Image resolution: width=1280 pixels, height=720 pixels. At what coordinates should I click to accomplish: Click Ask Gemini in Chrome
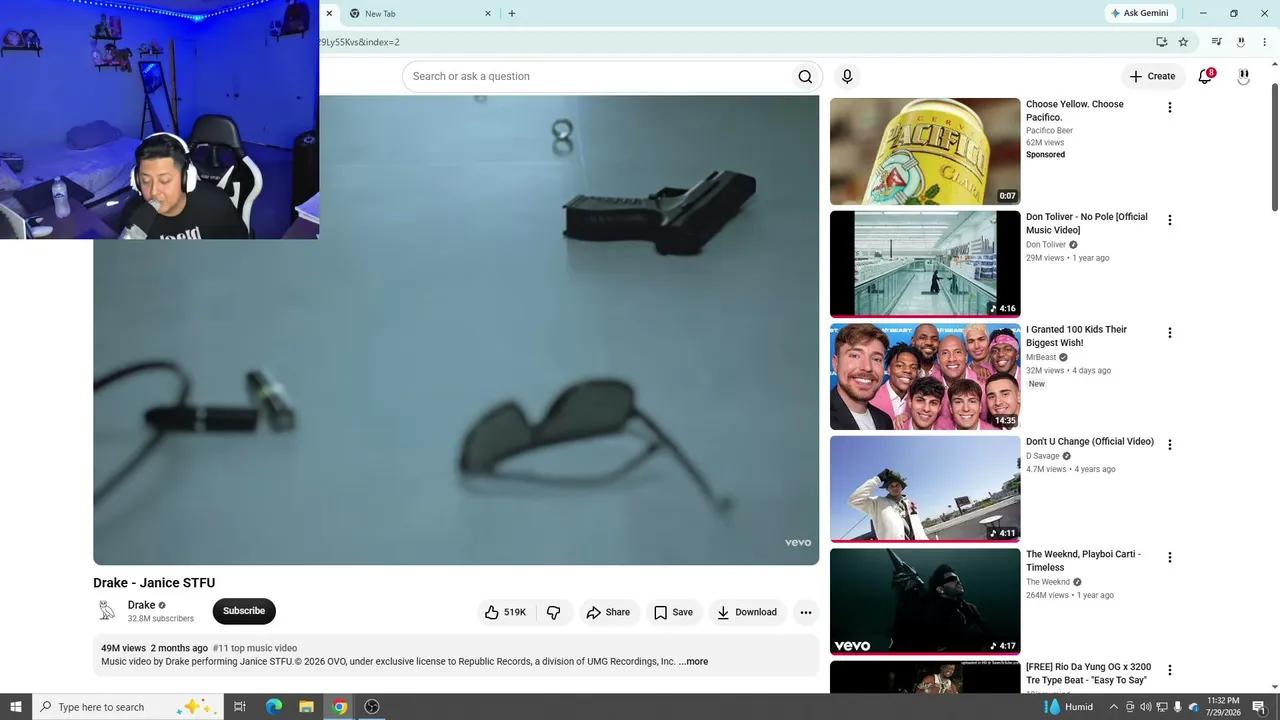pos(1139,14)
